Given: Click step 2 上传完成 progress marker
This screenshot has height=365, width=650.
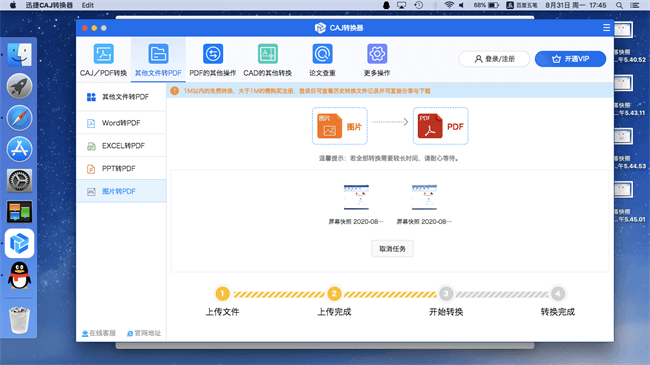Looking at the screenshot, I should tap(334, 294).
